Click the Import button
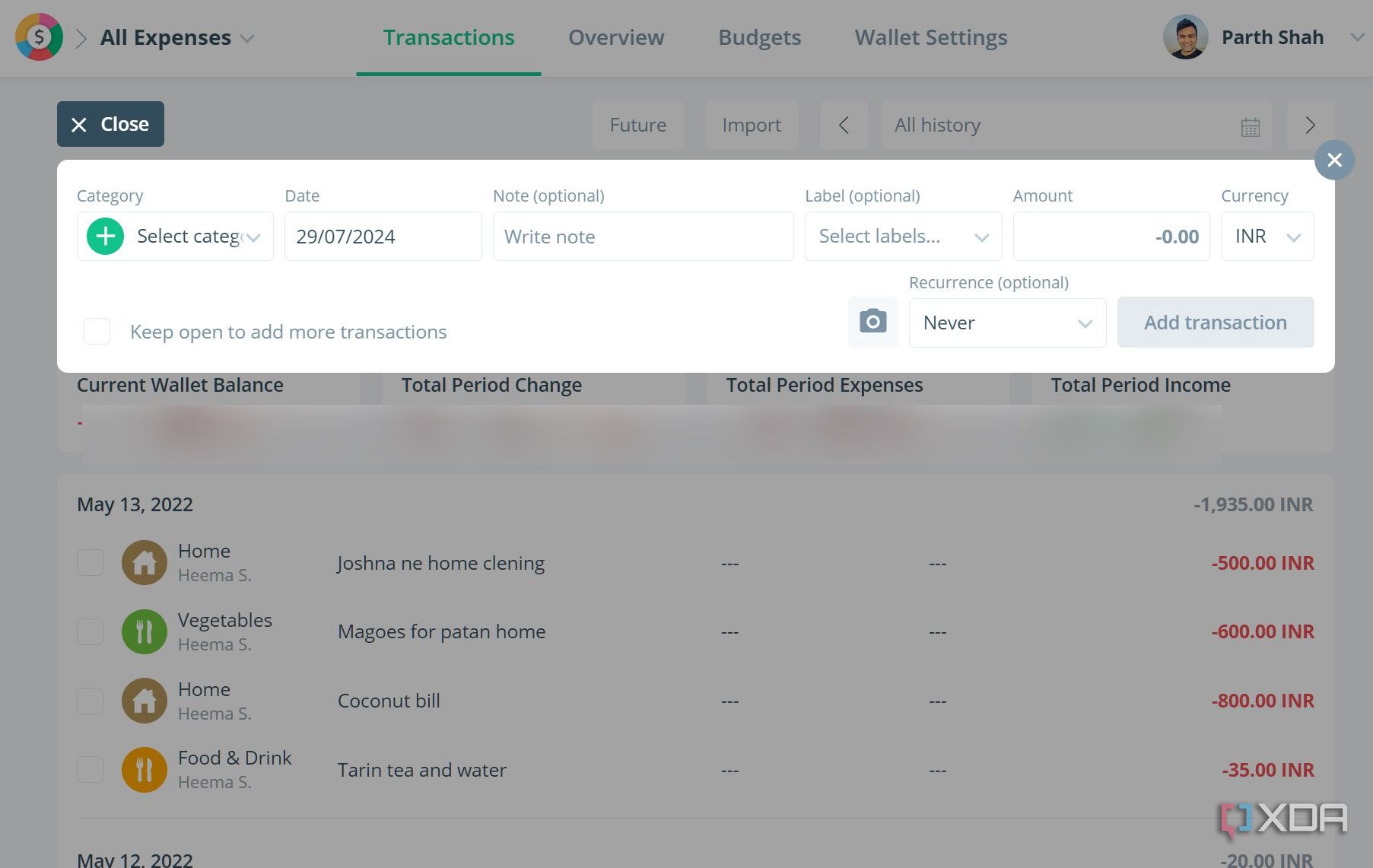1373x868 pixels. [x=751, y=125]
